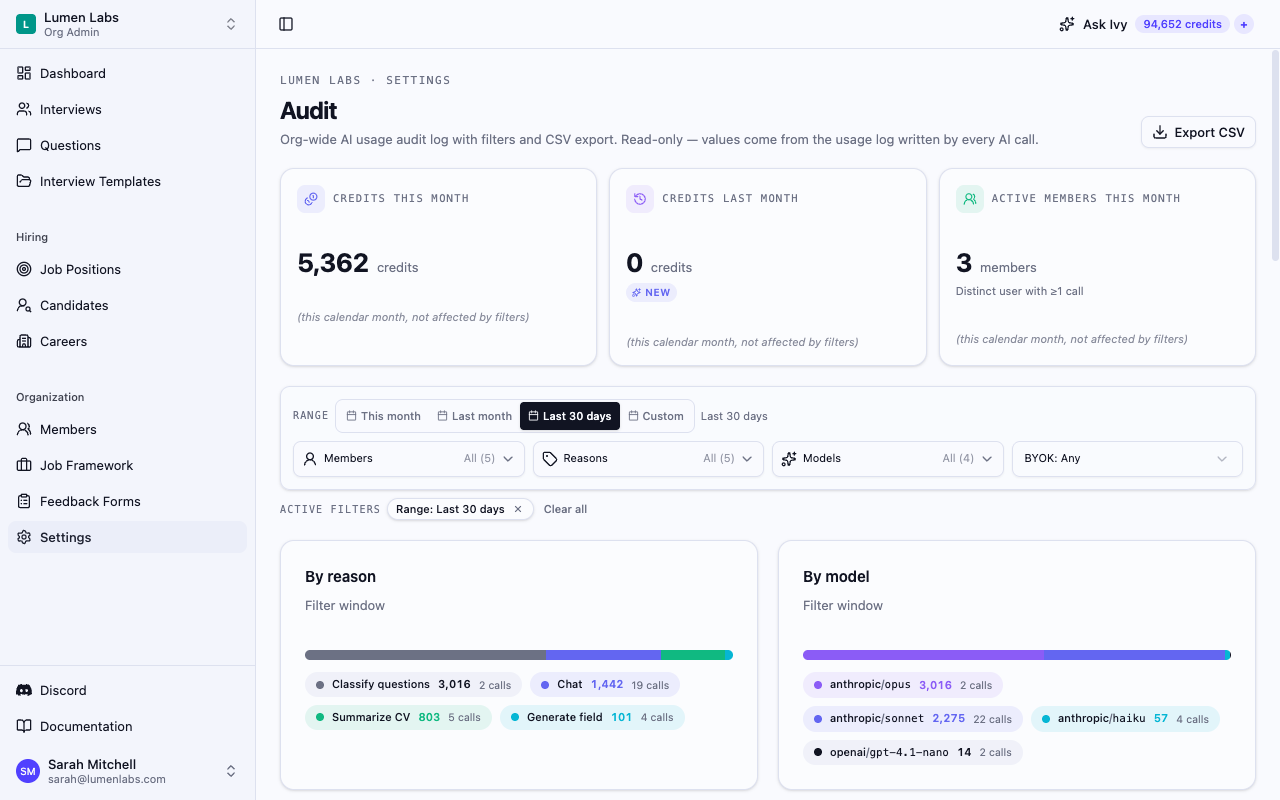Click the Credits Last Month history icon

click(640, 199)
